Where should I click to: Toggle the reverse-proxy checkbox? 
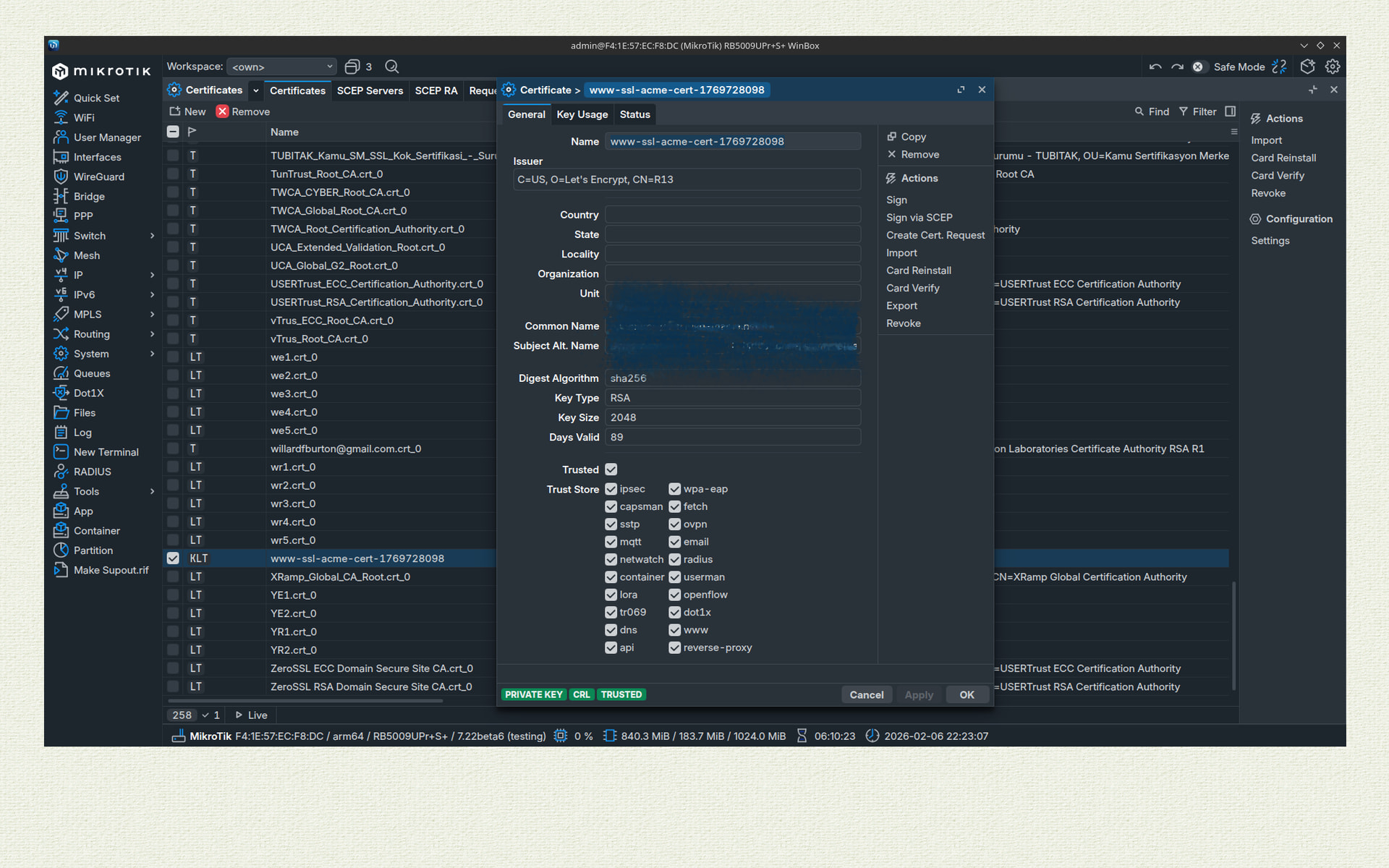point(675,647)
